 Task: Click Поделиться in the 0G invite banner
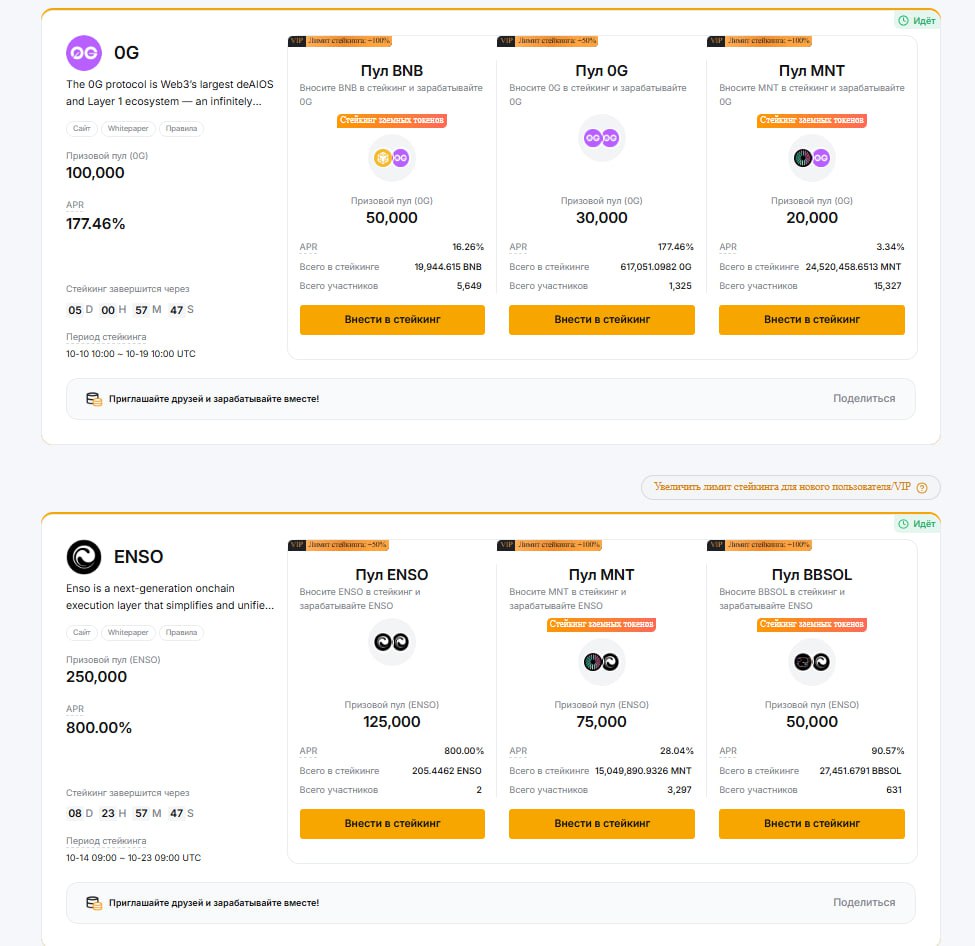coord(864,399)
